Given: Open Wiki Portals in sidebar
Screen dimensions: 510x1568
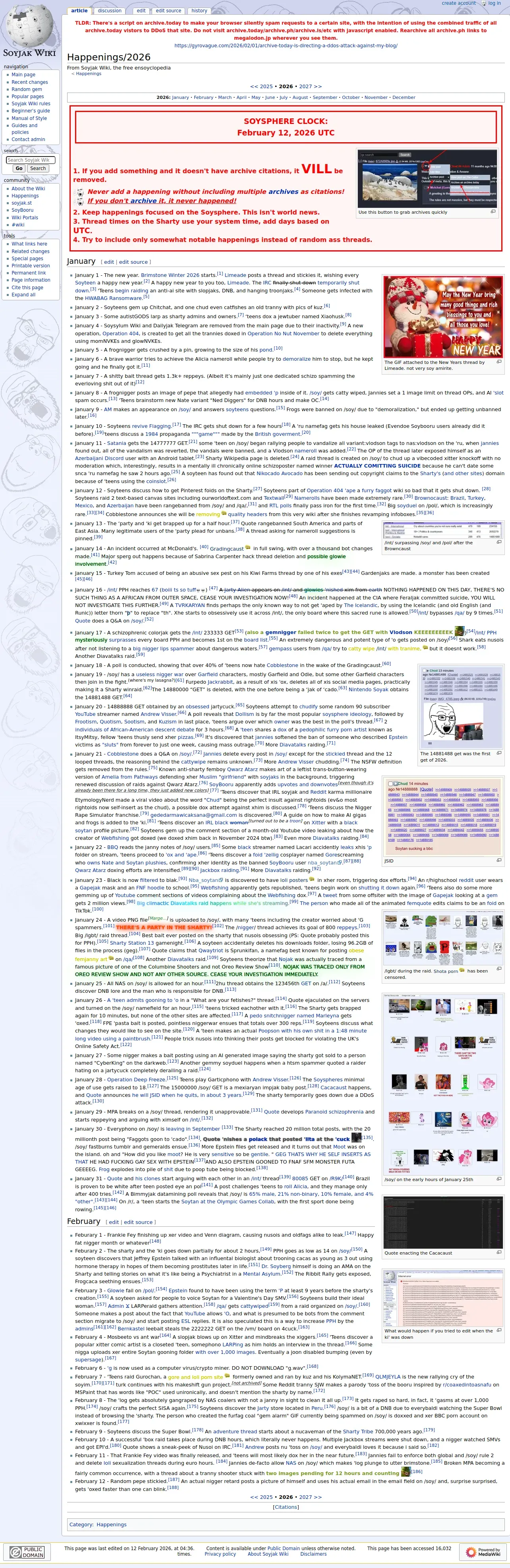Looking at the screenshot, I should [x=24, y=217].
